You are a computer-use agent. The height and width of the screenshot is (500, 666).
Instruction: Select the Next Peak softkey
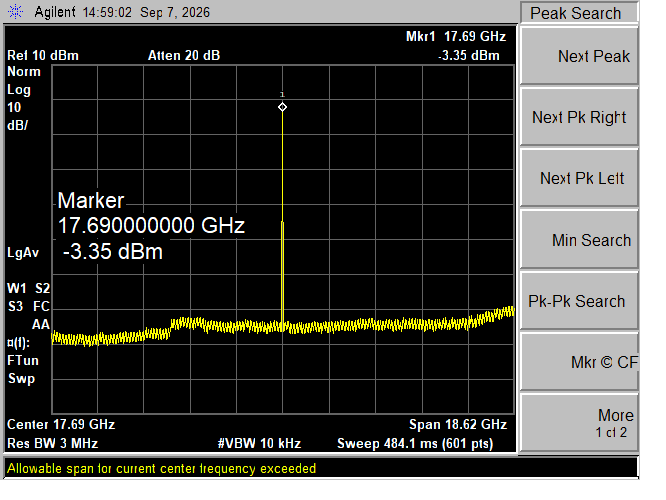click(x=579, y=56)
